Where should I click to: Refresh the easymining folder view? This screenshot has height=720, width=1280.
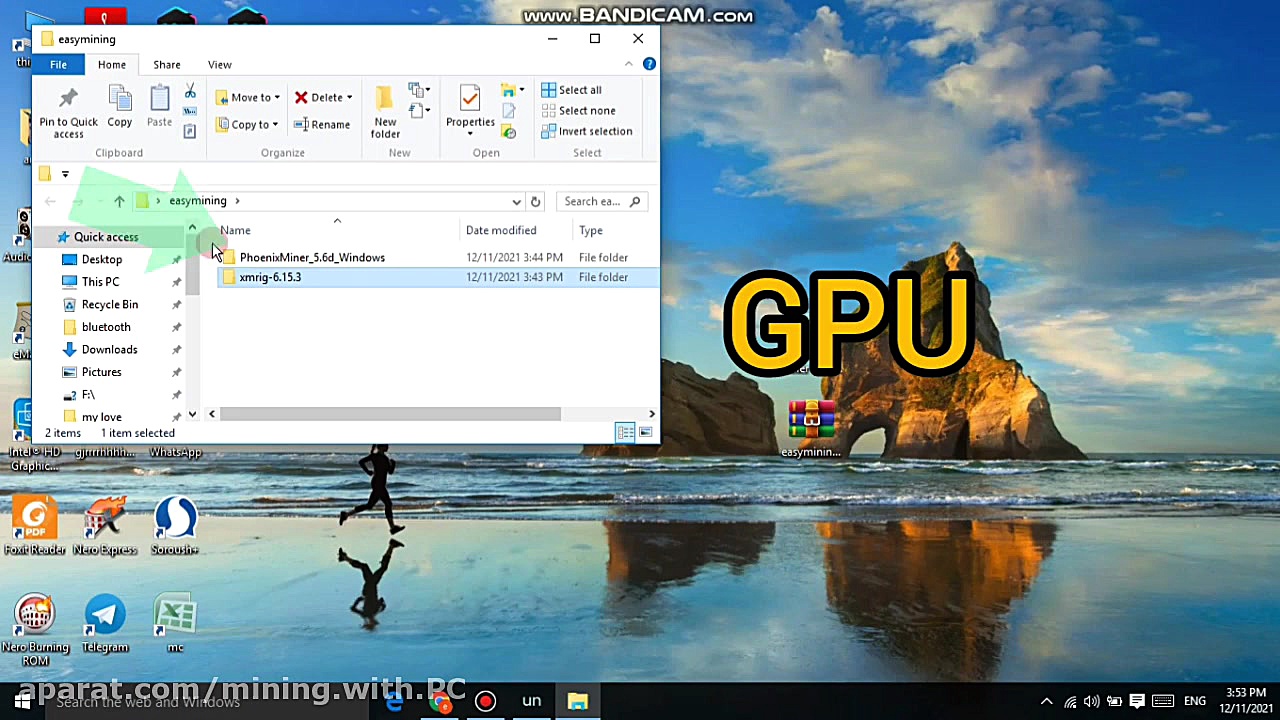tap(535, 201)
